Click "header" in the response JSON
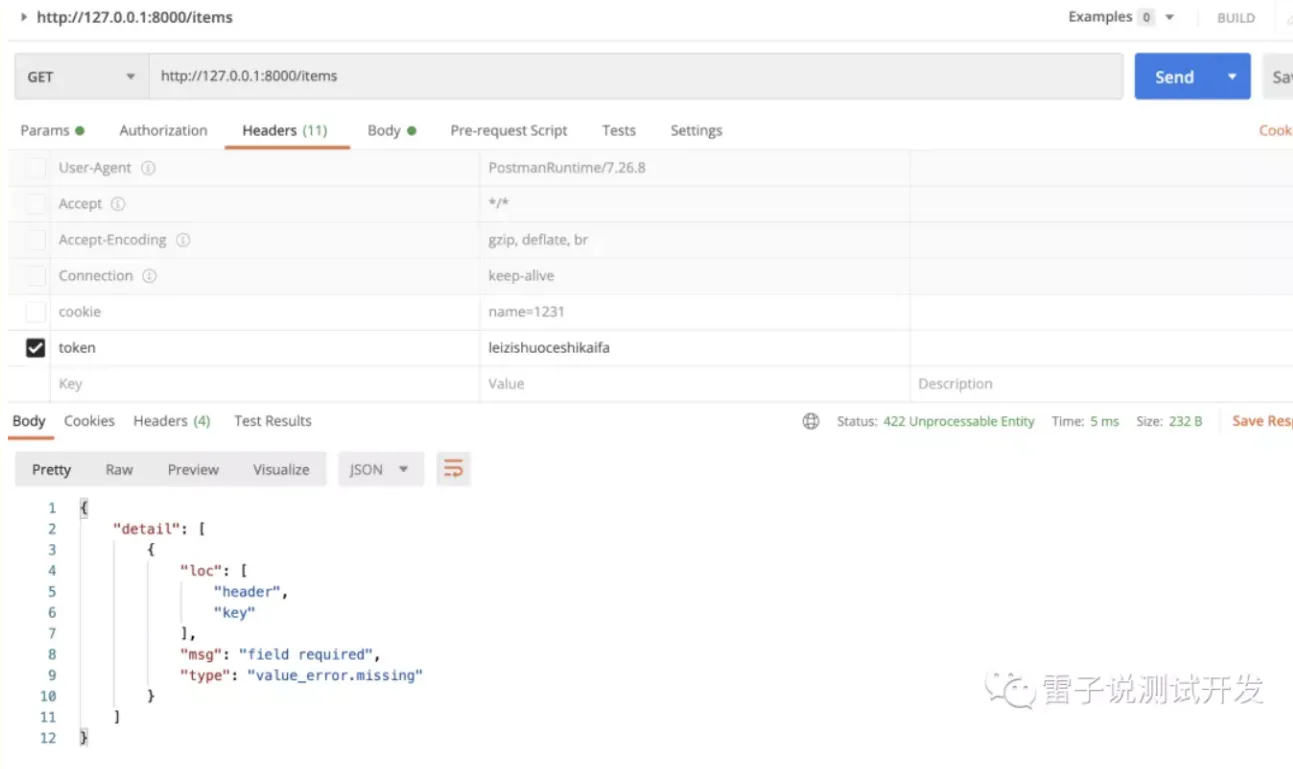Screen dimensions: 1293x769 (x=247, y=591)
